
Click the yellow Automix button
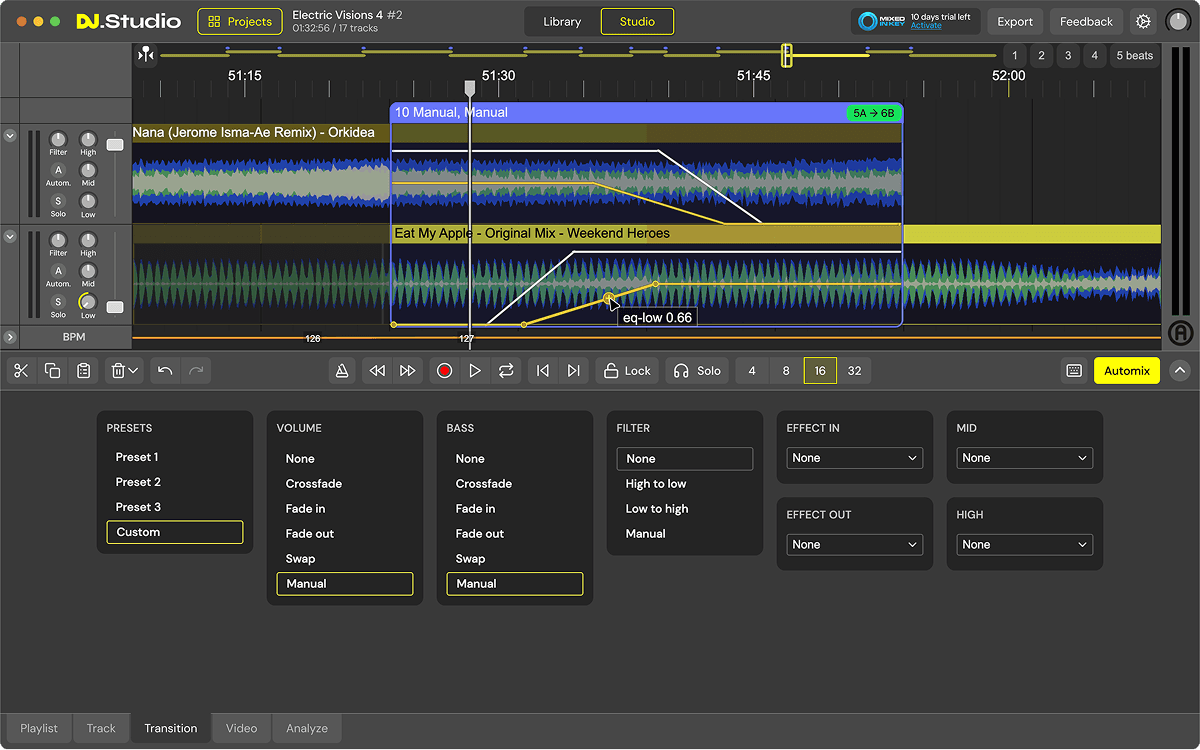1127,371
